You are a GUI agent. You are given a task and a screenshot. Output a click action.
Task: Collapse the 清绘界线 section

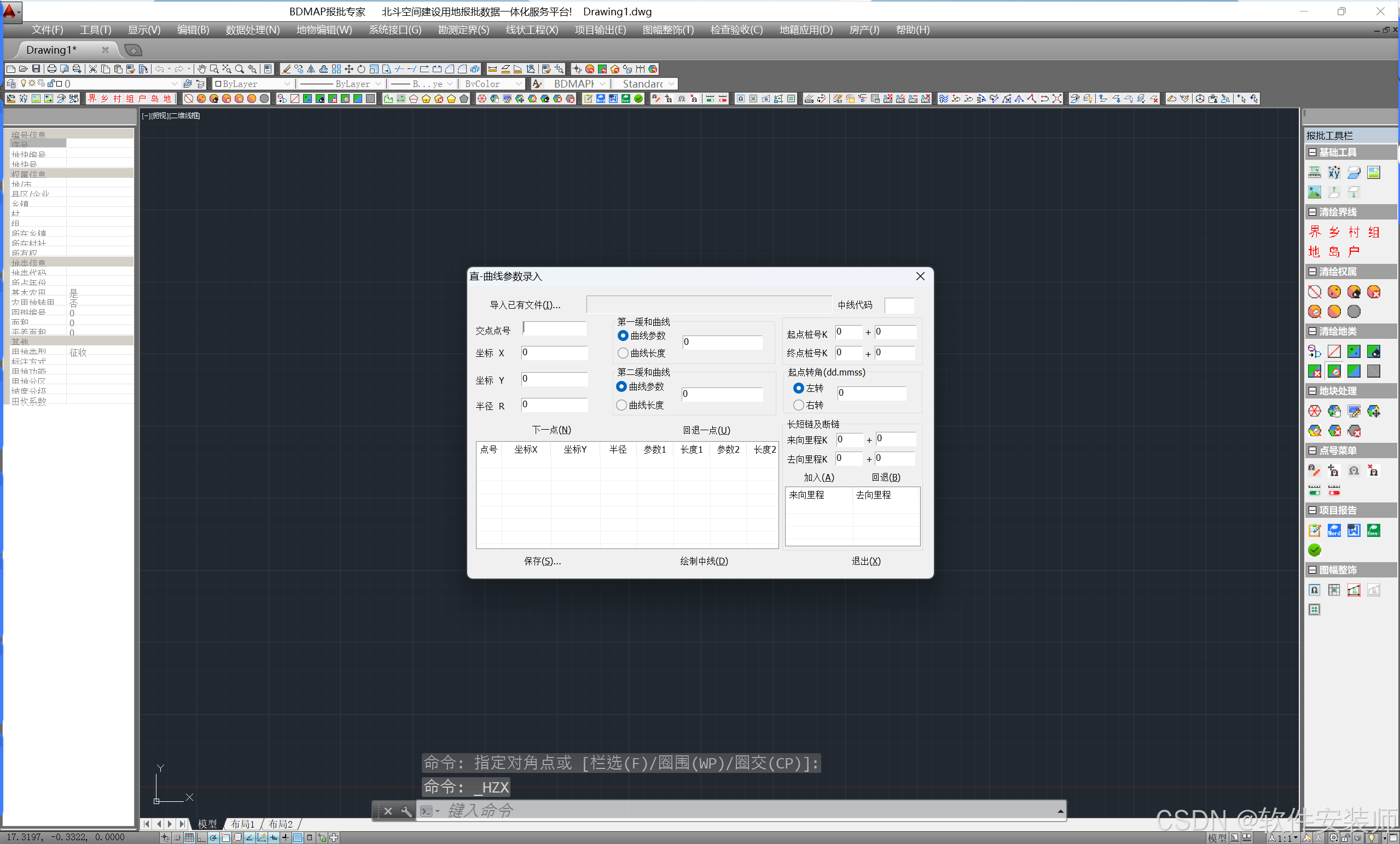click(1312, 212)
